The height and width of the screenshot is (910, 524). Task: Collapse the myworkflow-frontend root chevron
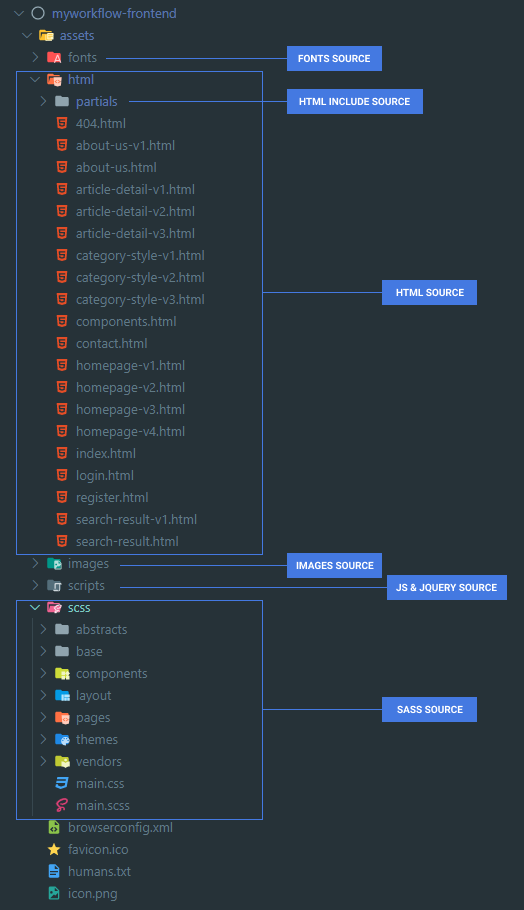click(x=19, y=13)
